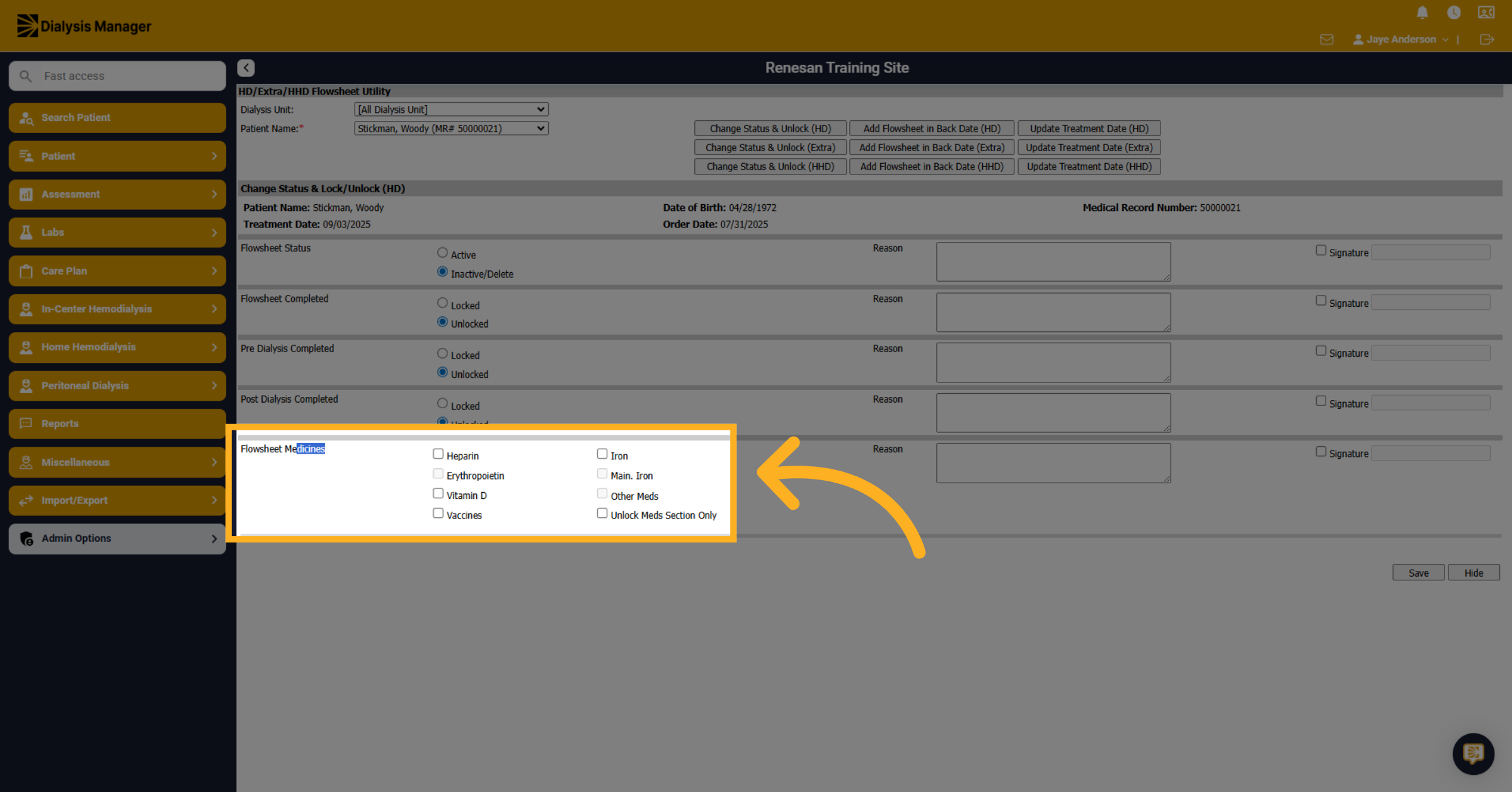The height and width of the screenshot is (792, 1512).
Task: Open the In-Center Hemodialysis menu
Action: tap(118, 309)
